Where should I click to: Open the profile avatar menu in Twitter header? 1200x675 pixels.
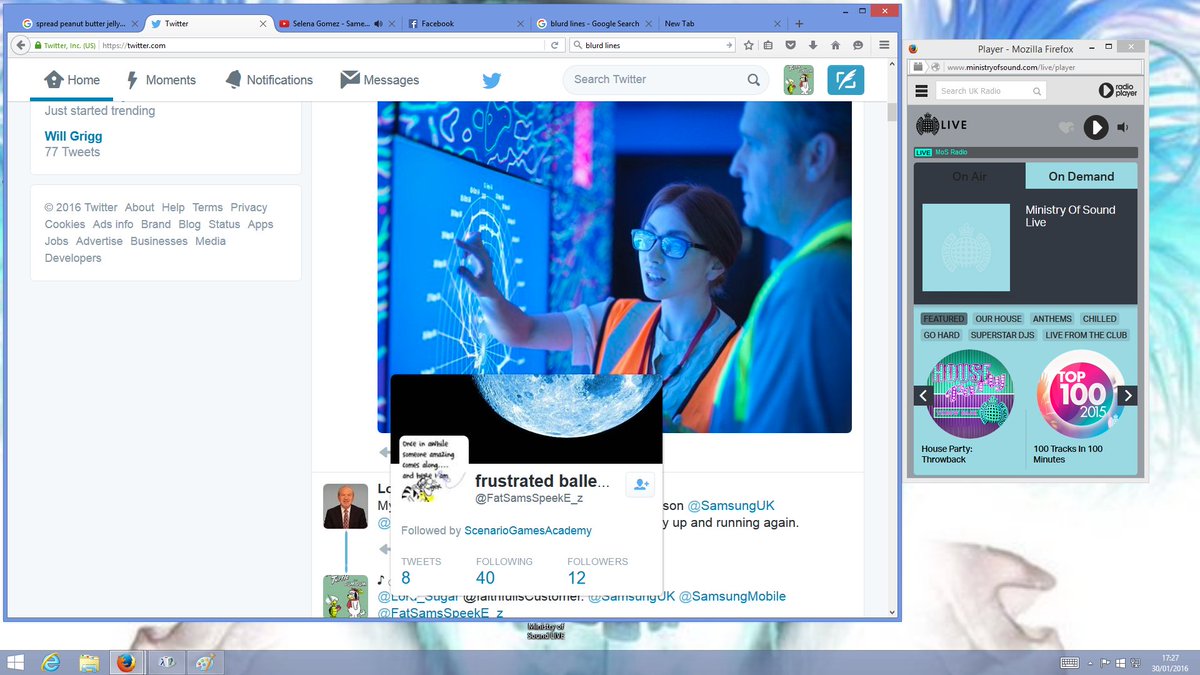pos(798,80)
